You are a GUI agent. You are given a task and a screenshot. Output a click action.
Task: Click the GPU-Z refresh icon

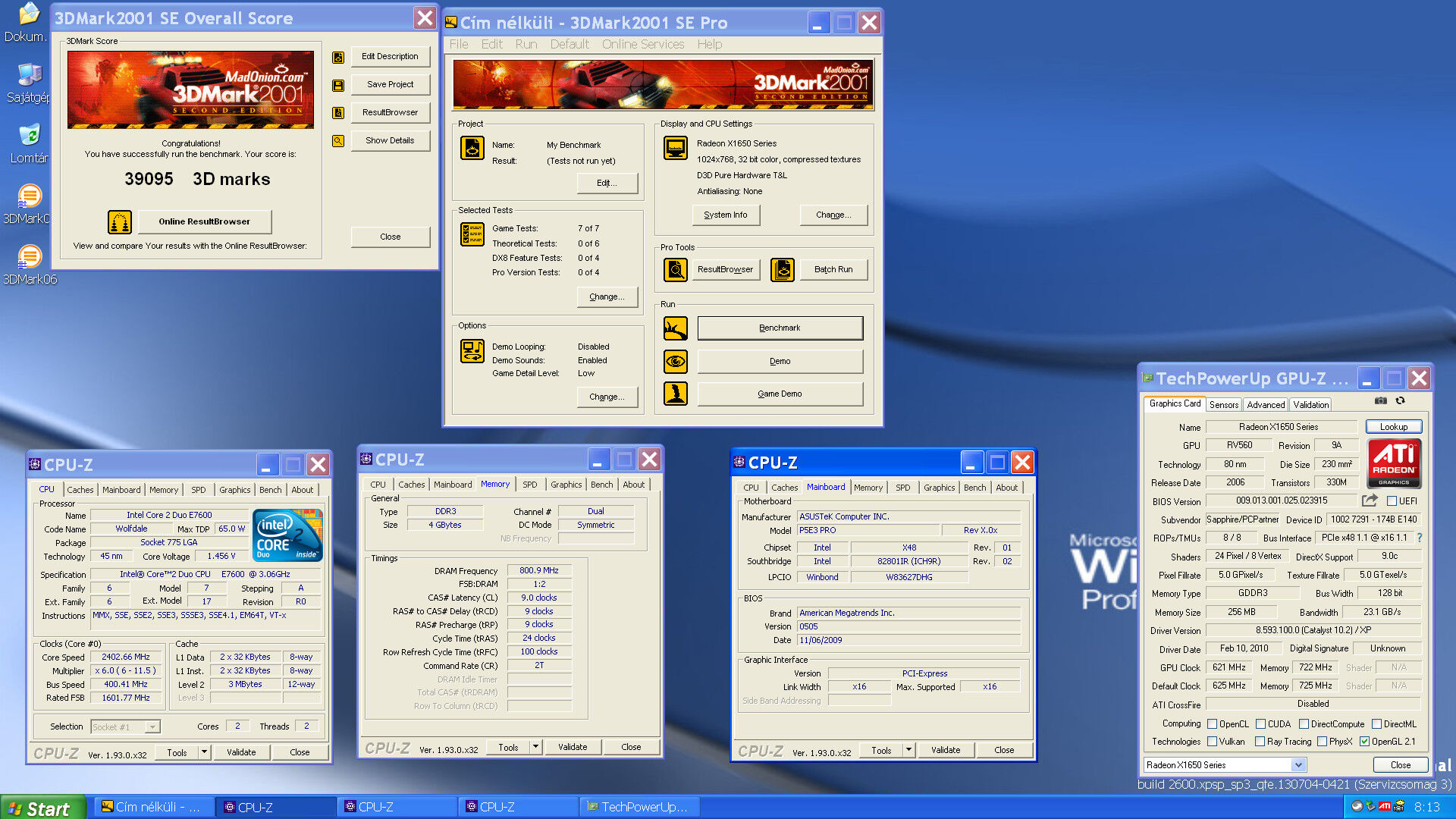click(x=1401, y=401)
